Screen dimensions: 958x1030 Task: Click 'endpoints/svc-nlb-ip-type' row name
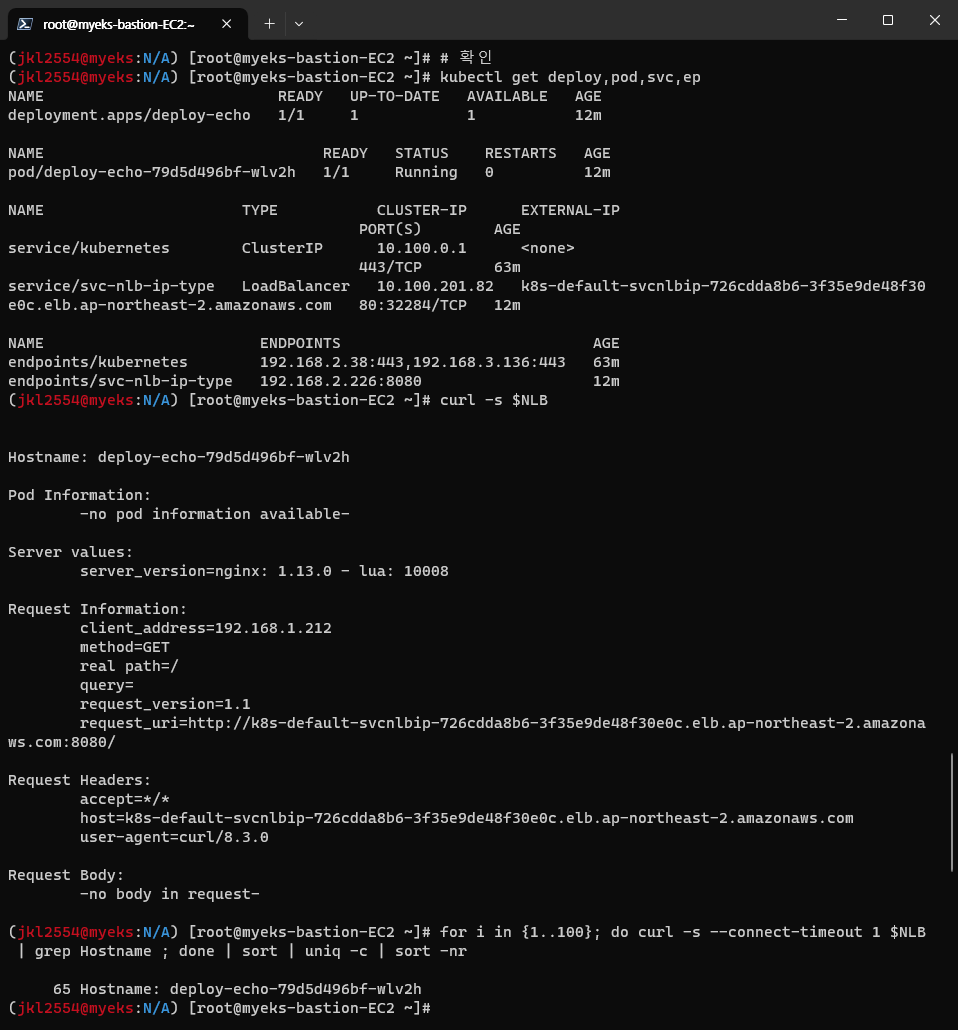tap(120, 381)
